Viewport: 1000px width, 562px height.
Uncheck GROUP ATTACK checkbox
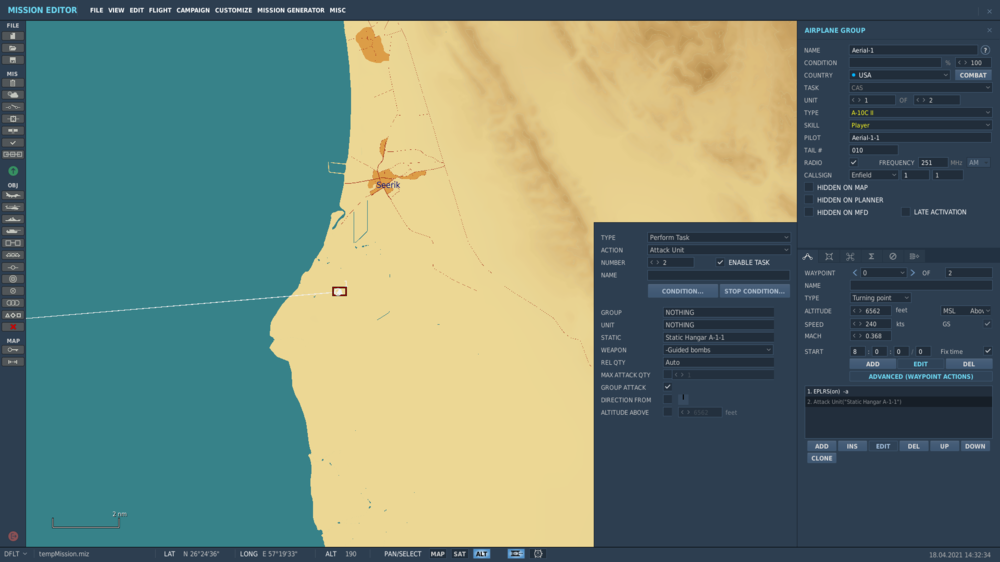(x=668, y=387)
